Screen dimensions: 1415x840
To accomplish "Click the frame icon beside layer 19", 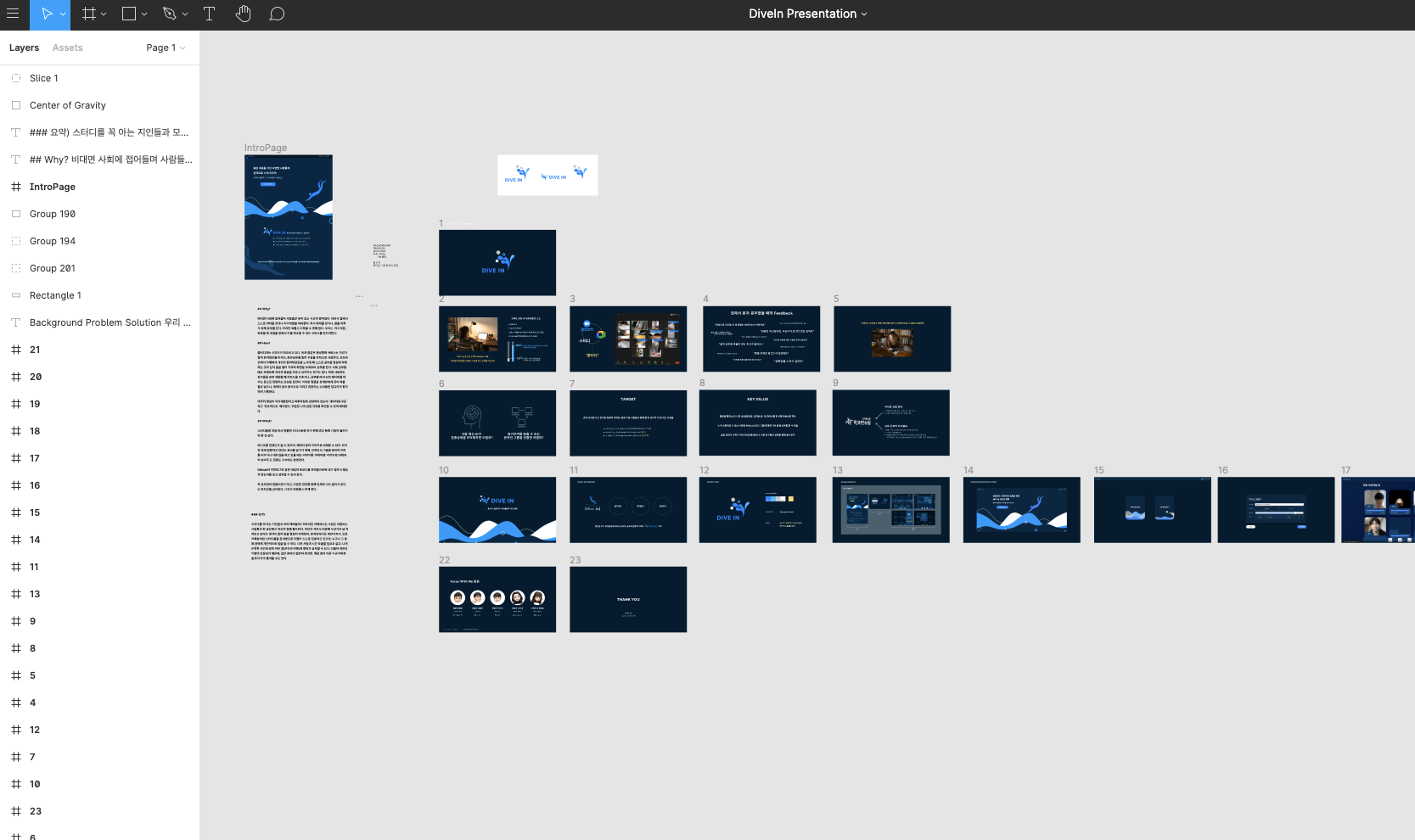I will click(x=15, y=404).
